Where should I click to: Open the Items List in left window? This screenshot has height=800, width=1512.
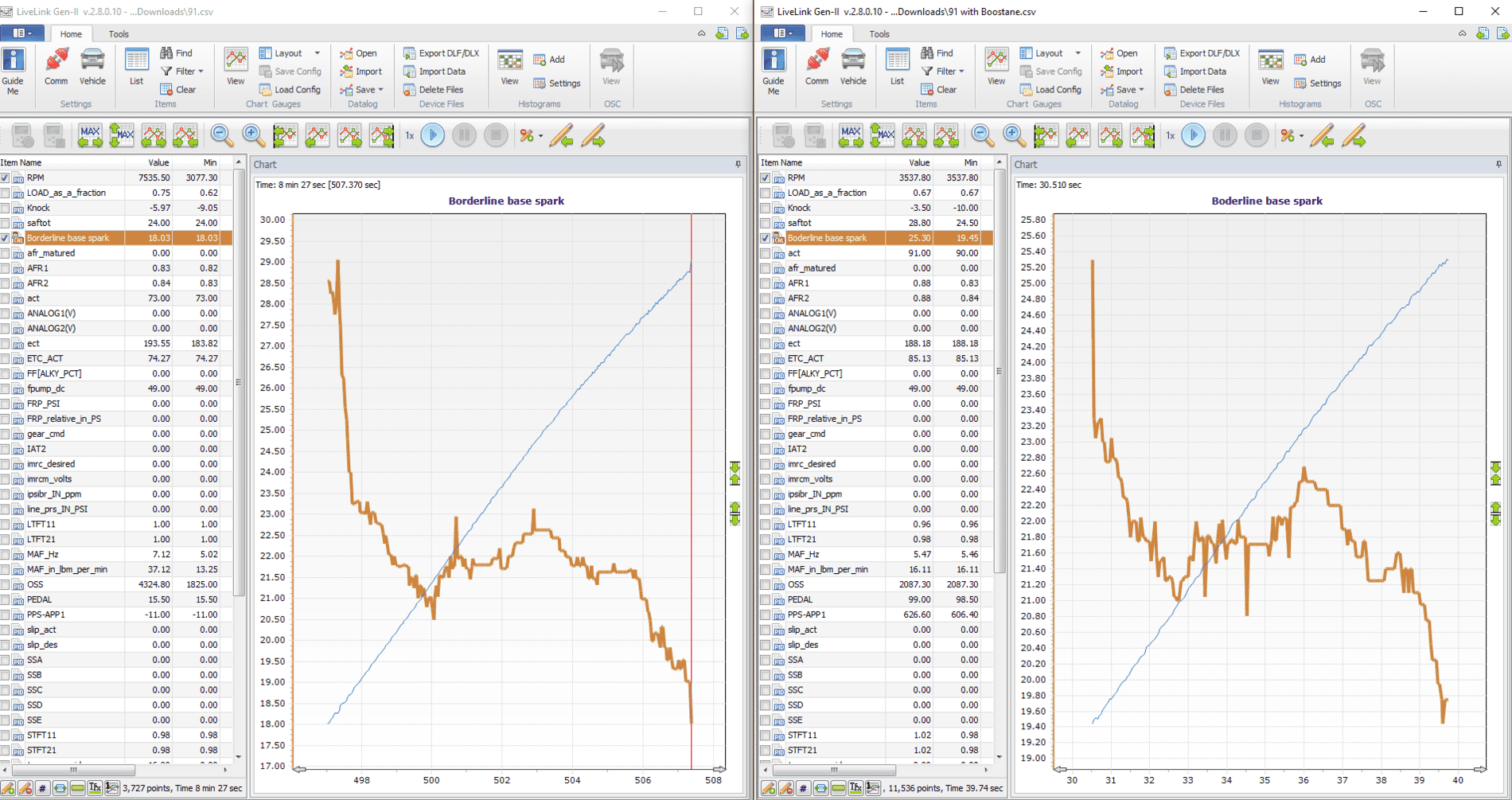(x=136, y=67)
